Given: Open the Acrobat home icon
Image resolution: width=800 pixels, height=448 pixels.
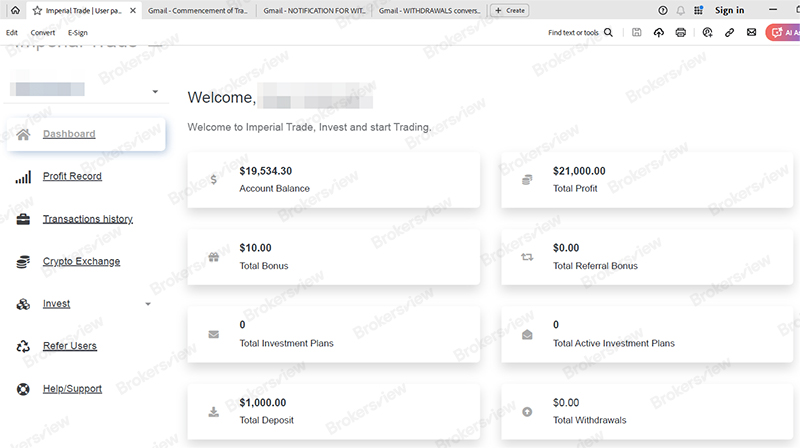Looking at the screenshot, I should pos(15,10).
